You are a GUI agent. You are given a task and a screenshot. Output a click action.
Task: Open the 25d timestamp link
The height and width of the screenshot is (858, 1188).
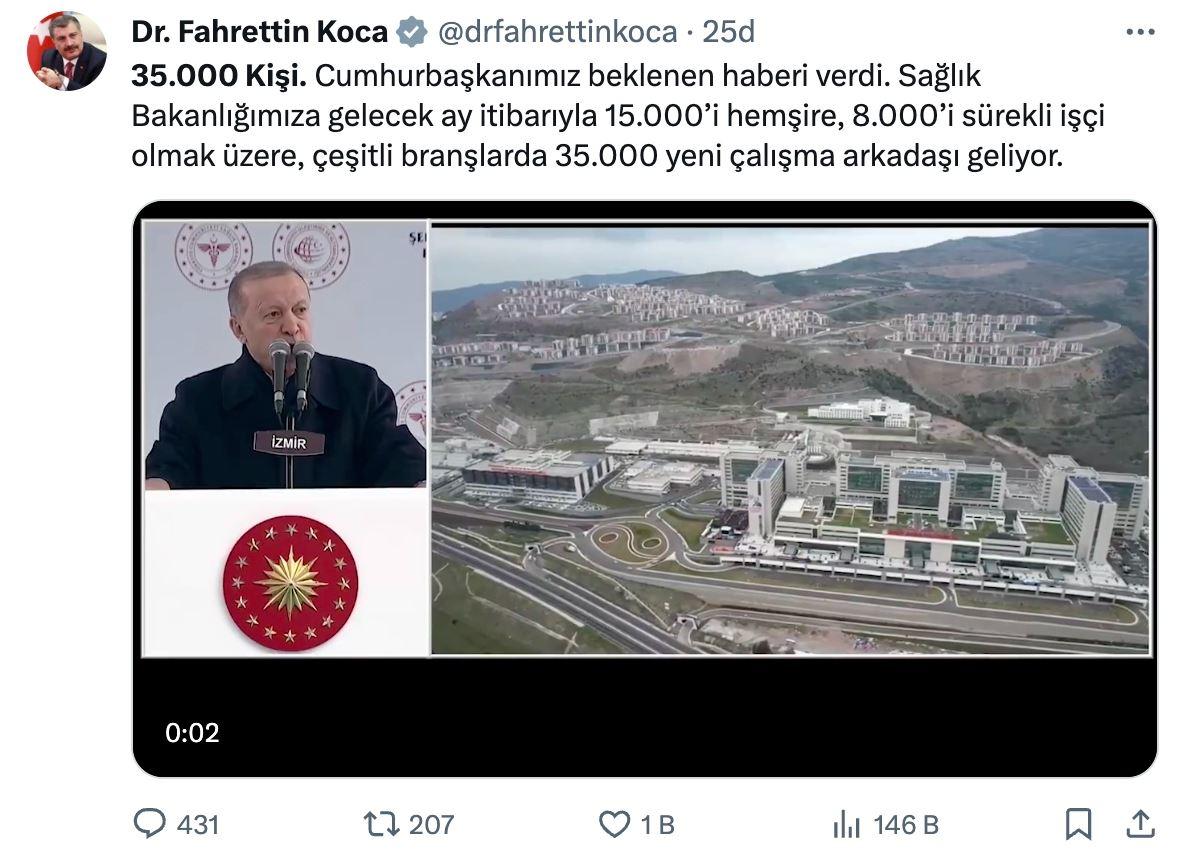pyautogui.click(x=729, y=32)
